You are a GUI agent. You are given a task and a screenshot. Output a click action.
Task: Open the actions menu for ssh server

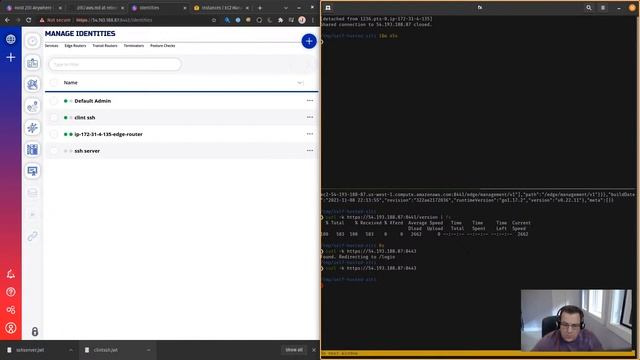point(310,151)
